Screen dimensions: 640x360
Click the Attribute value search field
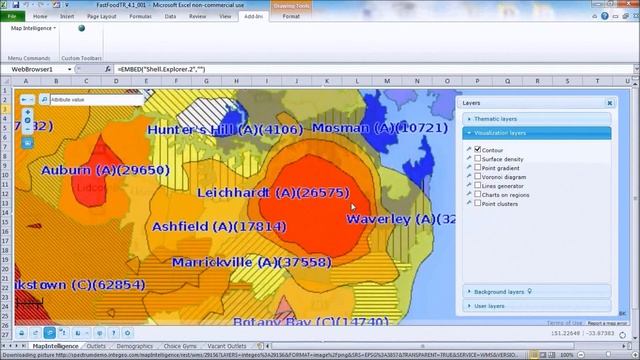[x=96, y=100]
